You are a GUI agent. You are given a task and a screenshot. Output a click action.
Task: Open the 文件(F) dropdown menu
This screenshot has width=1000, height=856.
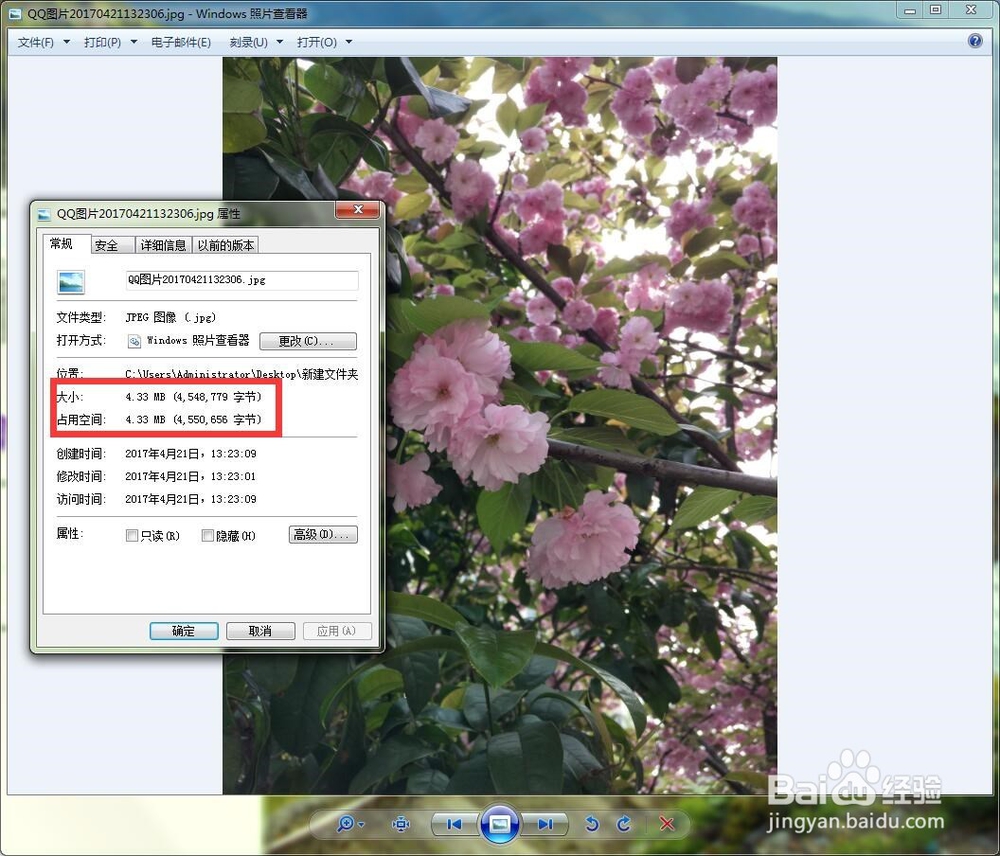(x=44, y=42)
